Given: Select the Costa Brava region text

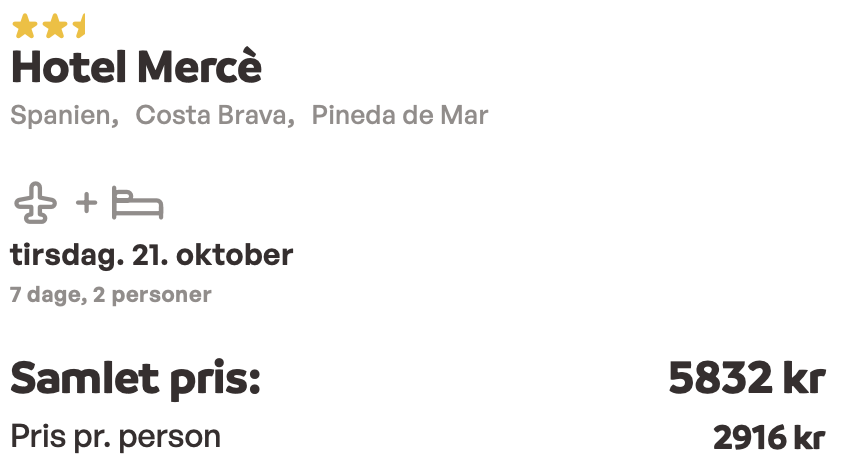Looking at the screenshot, I should (215, 115).
